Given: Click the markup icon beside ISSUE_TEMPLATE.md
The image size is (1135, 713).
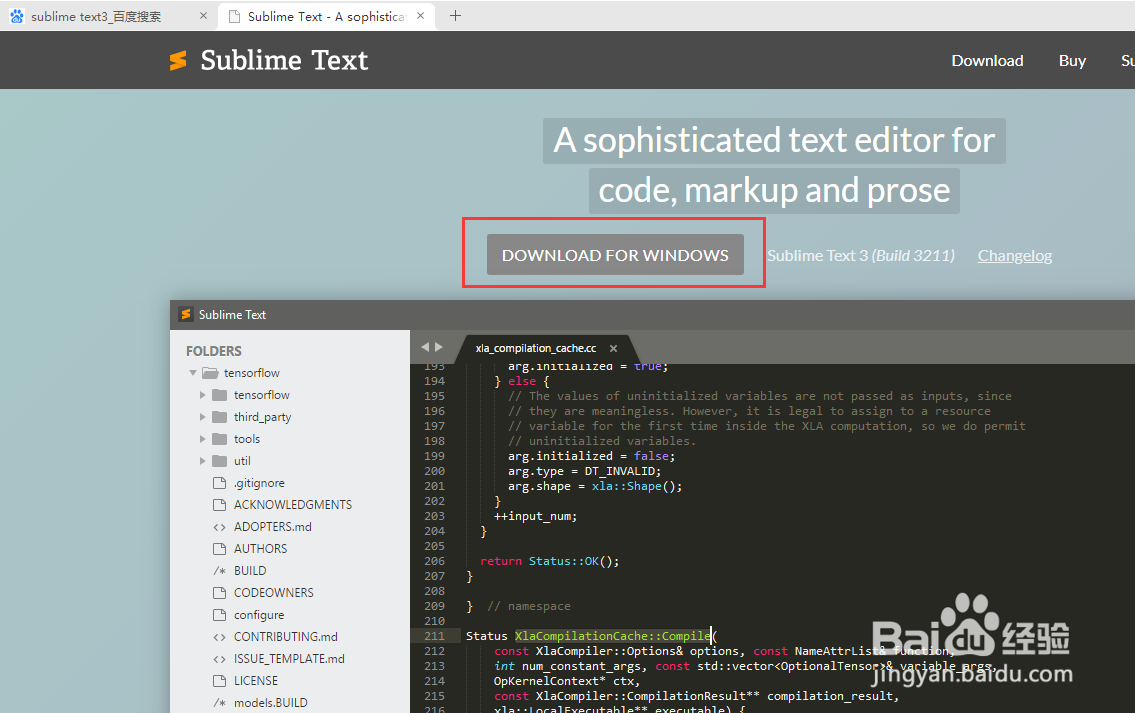Looking at the screenshot, I should click(x=219, y=659).
